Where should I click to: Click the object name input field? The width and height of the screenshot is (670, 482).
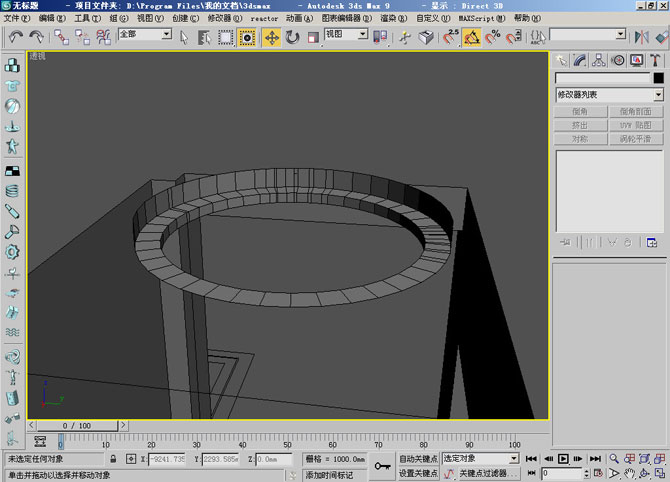click(x=602, y=78)
